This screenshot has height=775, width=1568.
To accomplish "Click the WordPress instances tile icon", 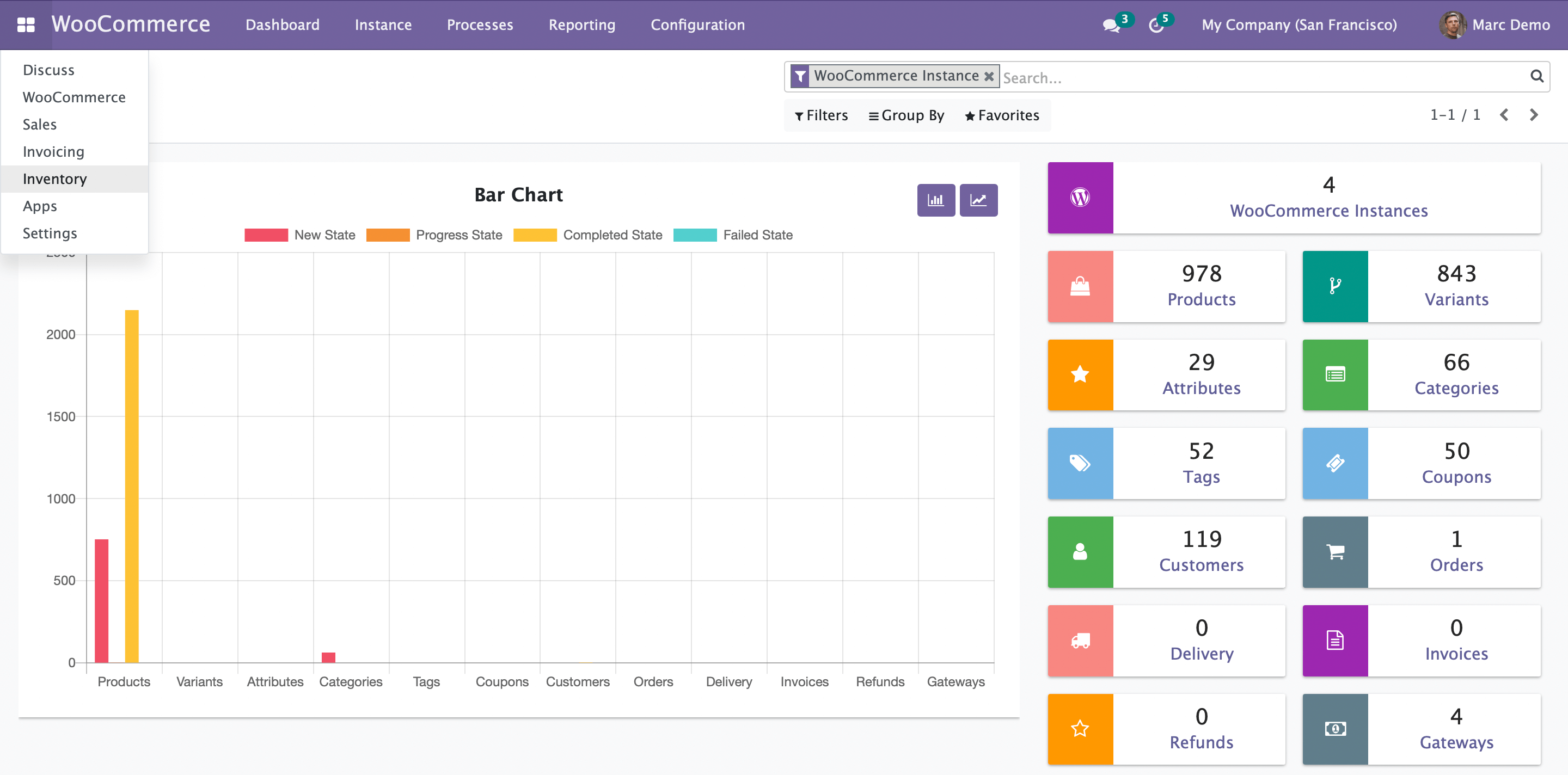I will coord(1080,198).
